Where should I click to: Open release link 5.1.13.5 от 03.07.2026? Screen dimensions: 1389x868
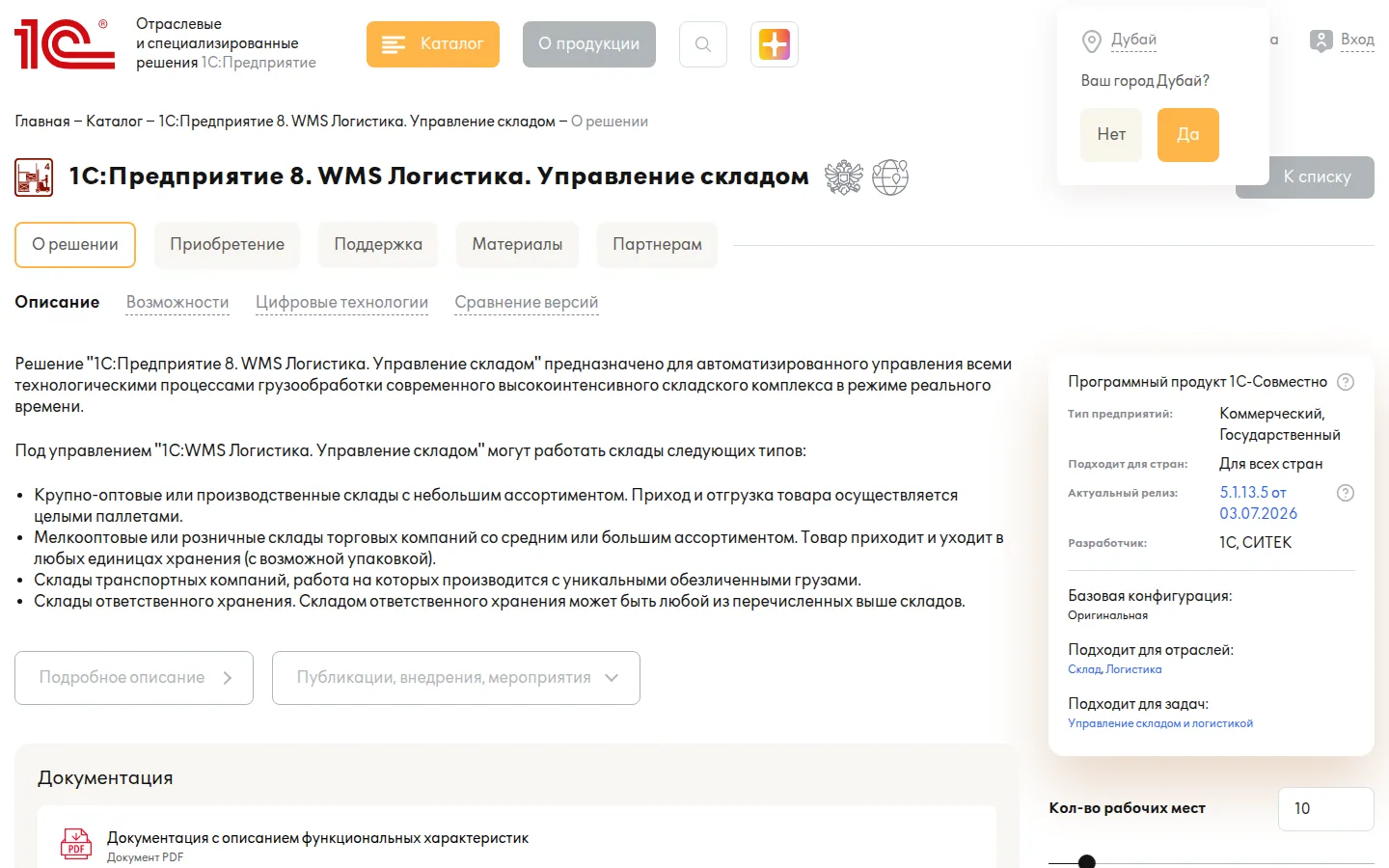pyautogui.click(x=1258, y=502)
